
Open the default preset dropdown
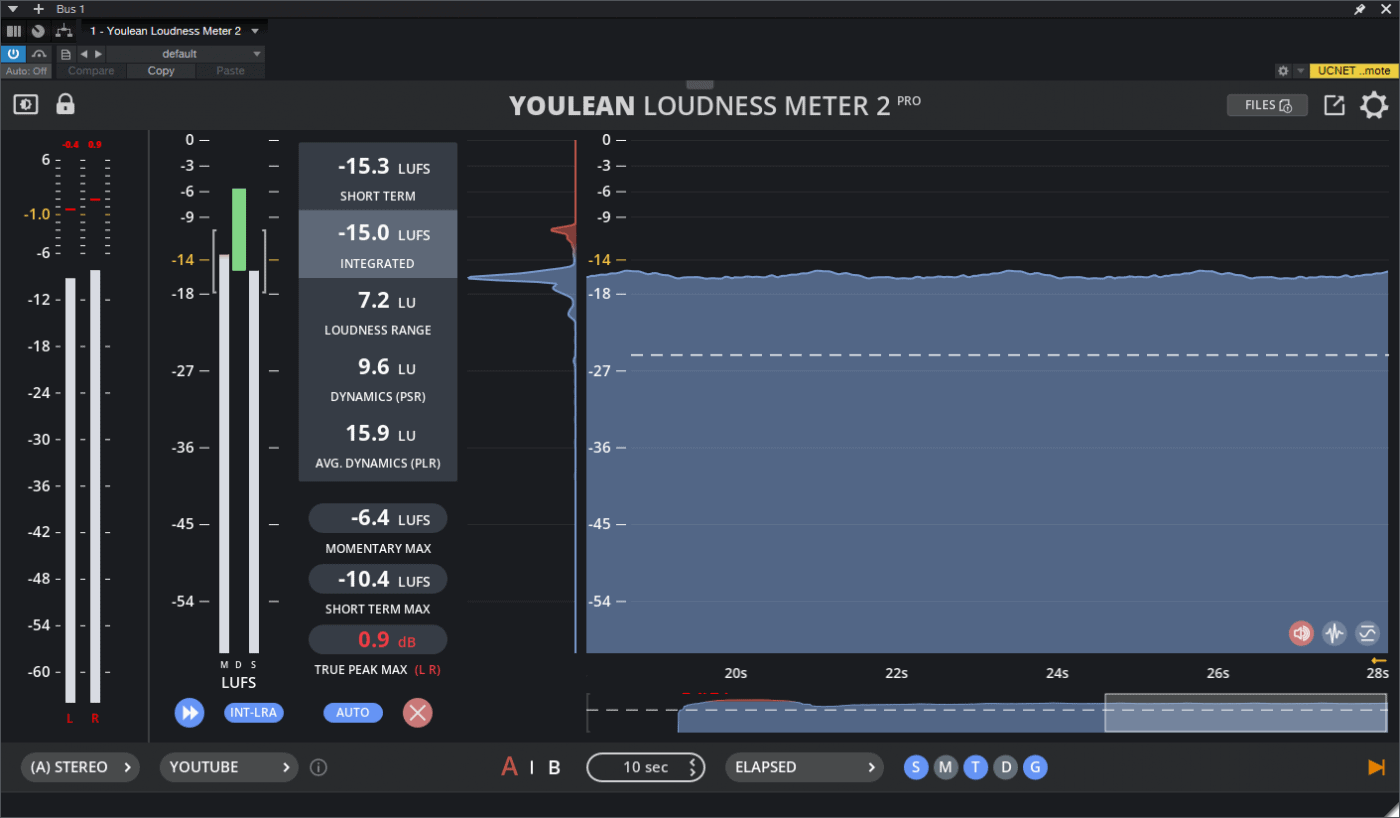186,54
